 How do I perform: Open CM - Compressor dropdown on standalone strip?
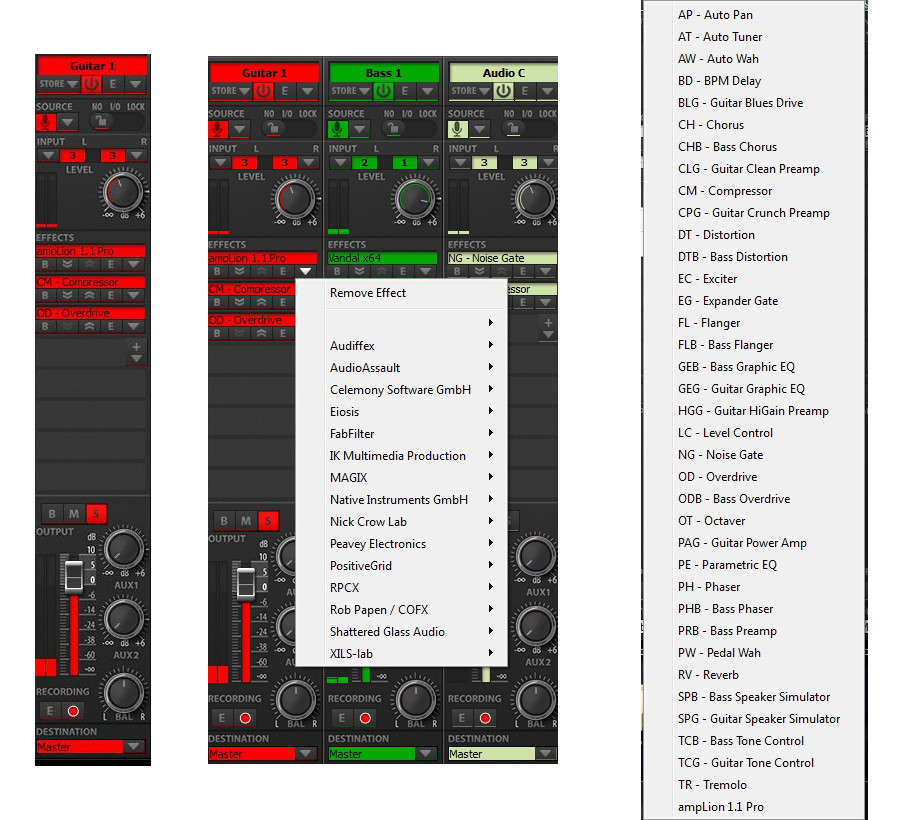(x=134, y=295)
